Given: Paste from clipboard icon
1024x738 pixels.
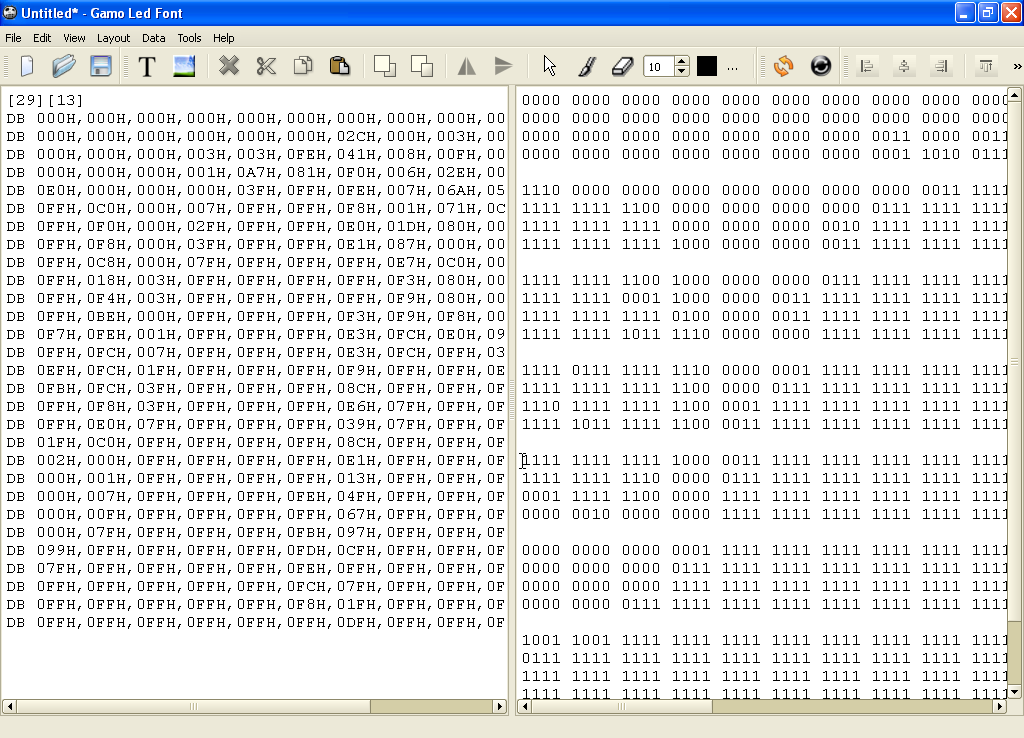Looking at the screenshot, I should 340,66.
